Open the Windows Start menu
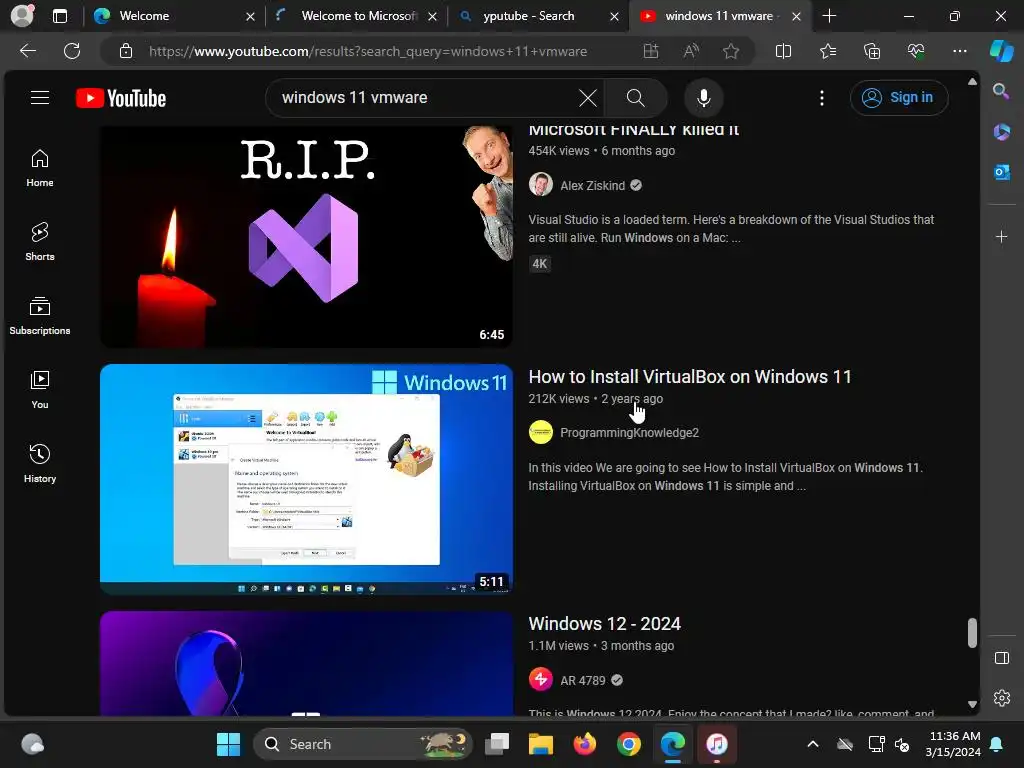The image size is (1024, 768). [228, 744]
